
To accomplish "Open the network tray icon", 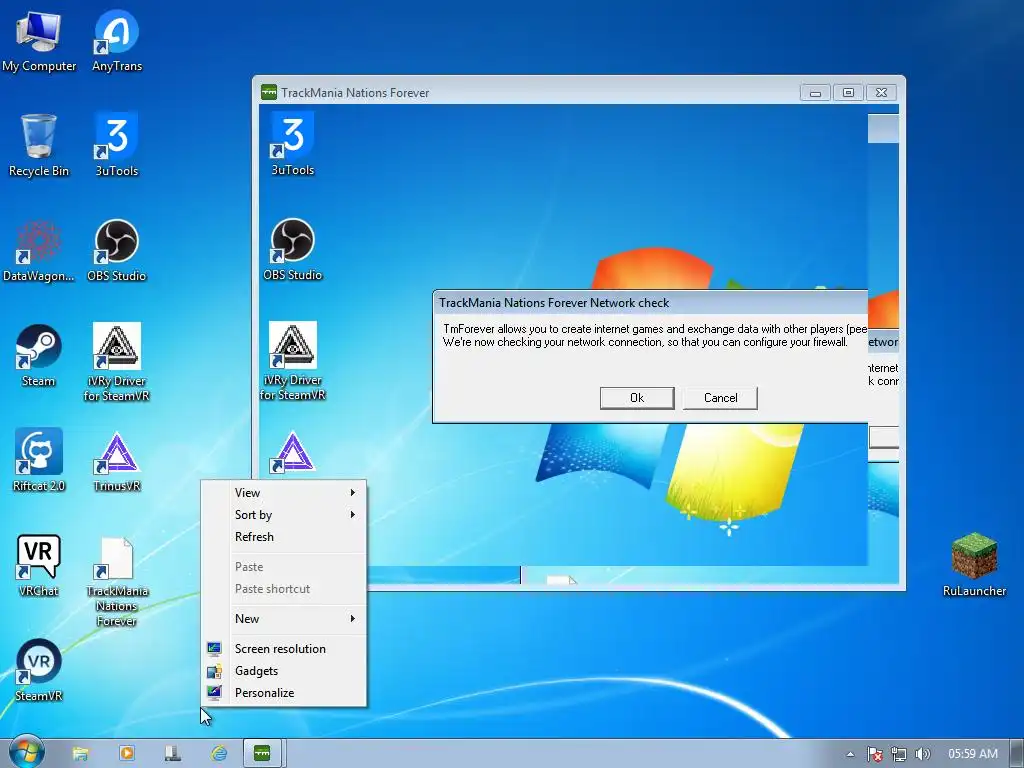I will [899, 754].
